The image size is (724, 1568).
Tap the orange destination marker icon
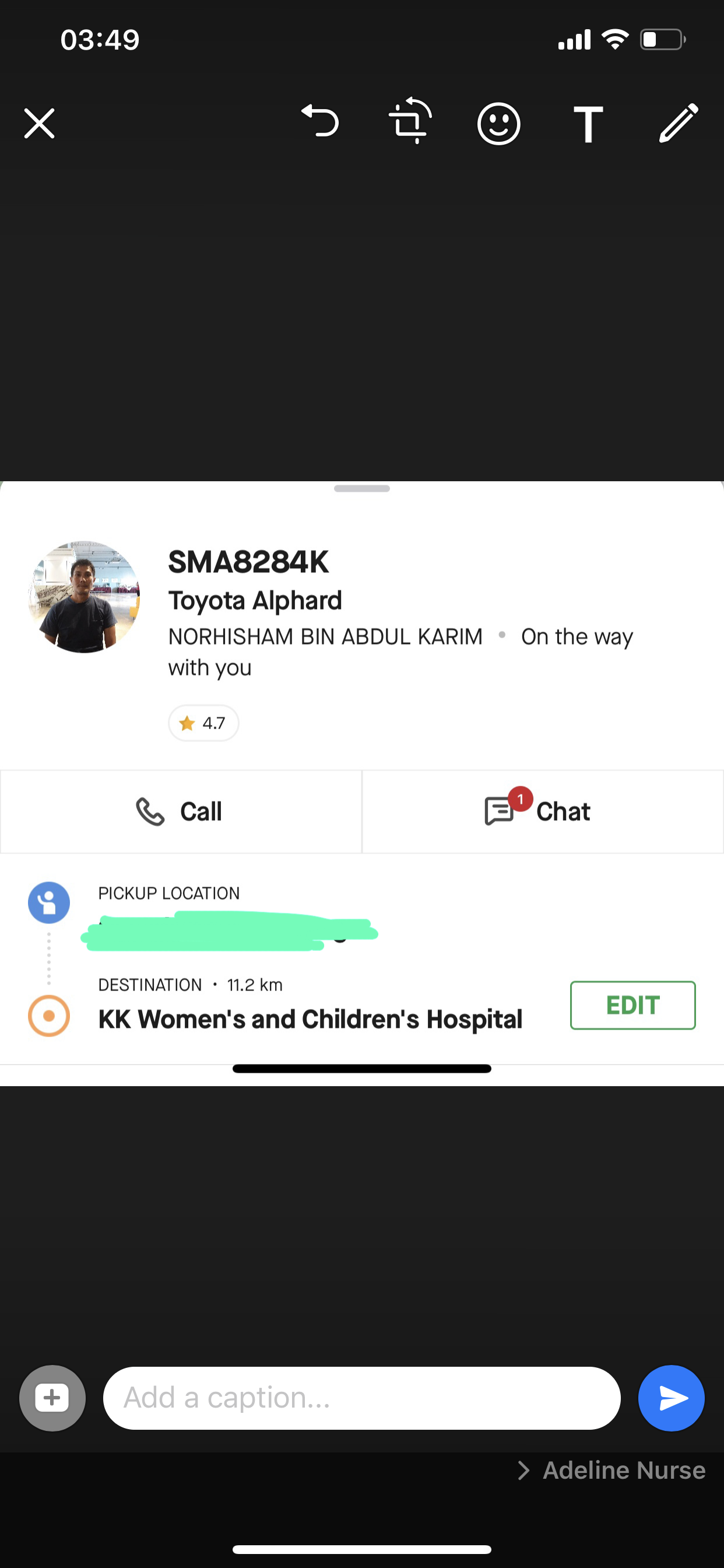[x=48, y=1016]
